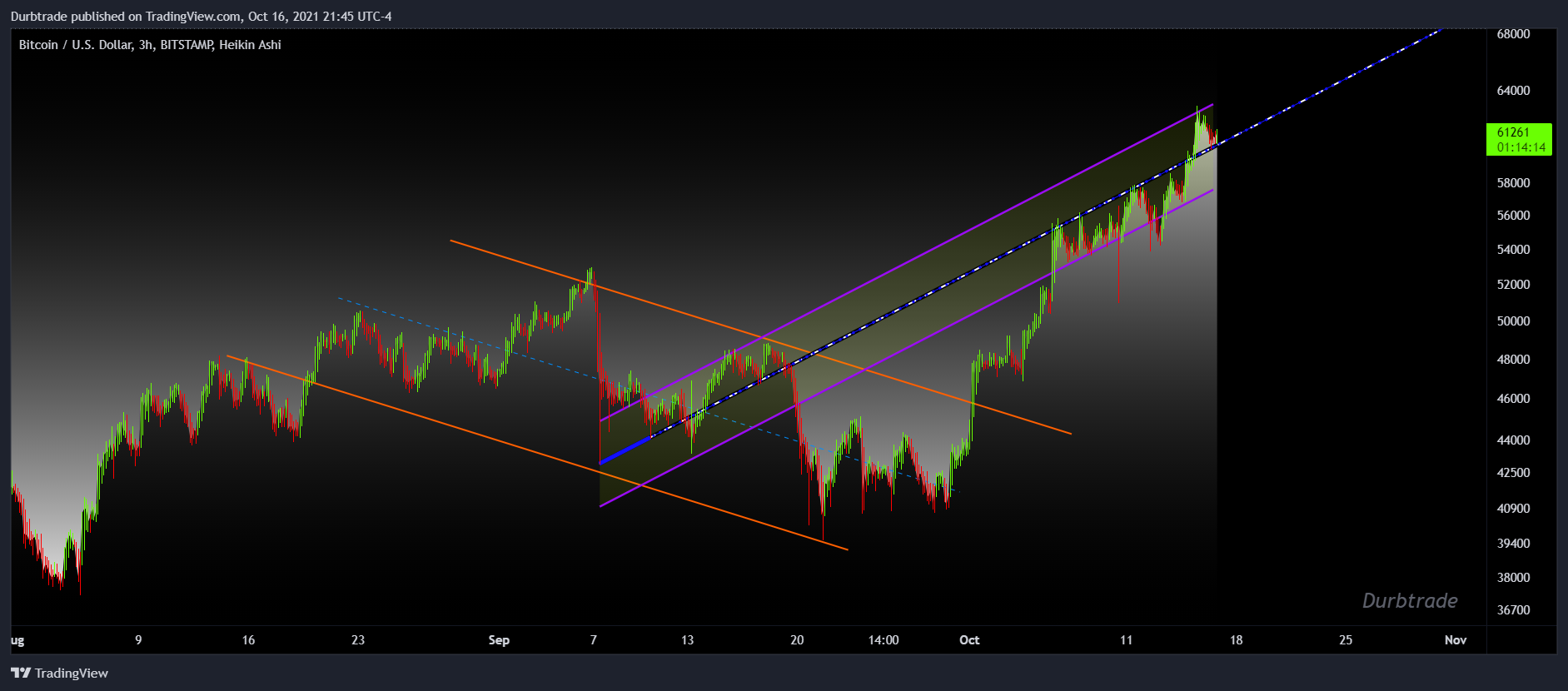This screenshot has height=691, width=1568.
Task: Click the time axis date 25
Action: (1346, 640)
